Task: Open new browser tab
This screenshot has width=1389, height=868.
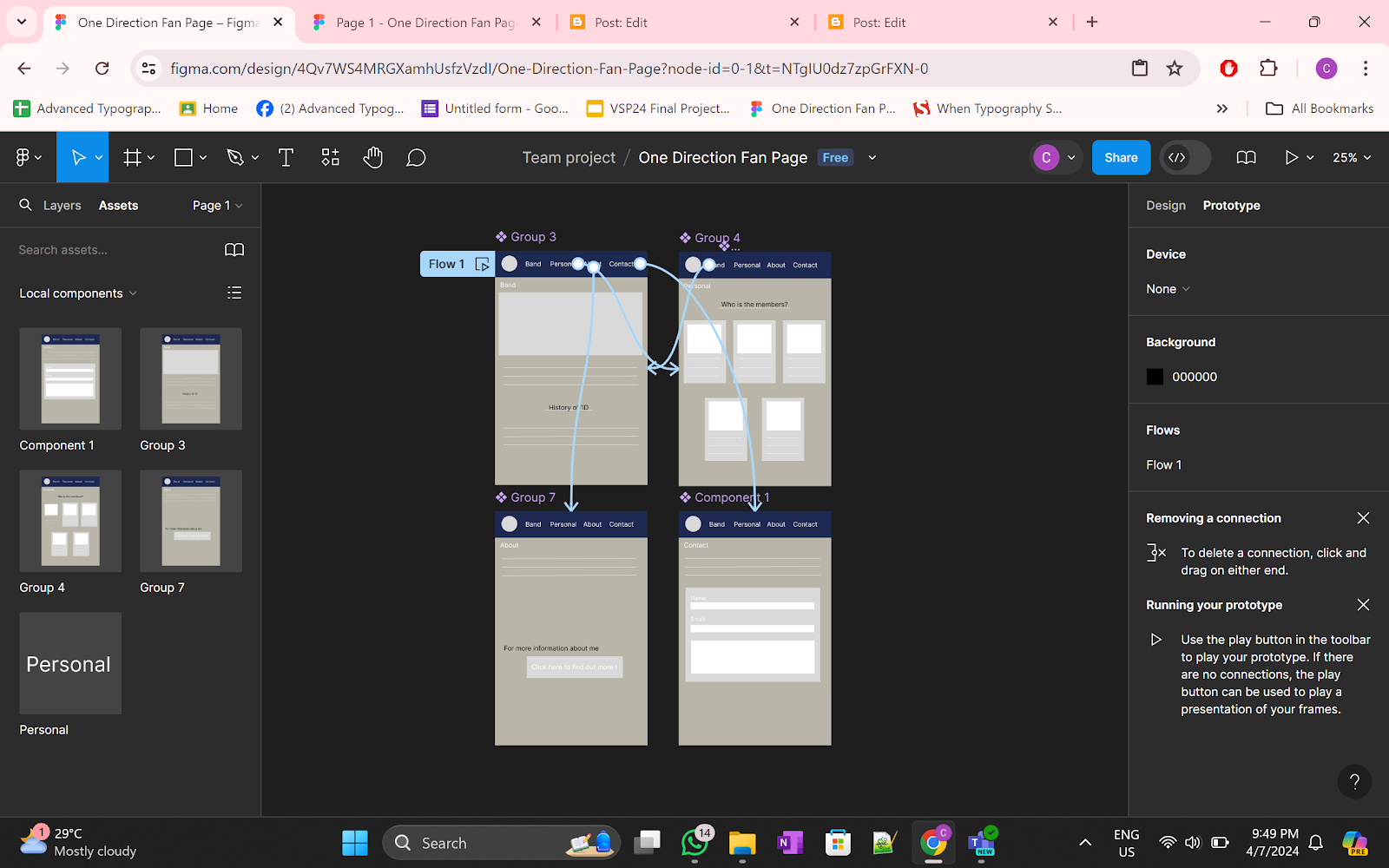Action: 1092,23
